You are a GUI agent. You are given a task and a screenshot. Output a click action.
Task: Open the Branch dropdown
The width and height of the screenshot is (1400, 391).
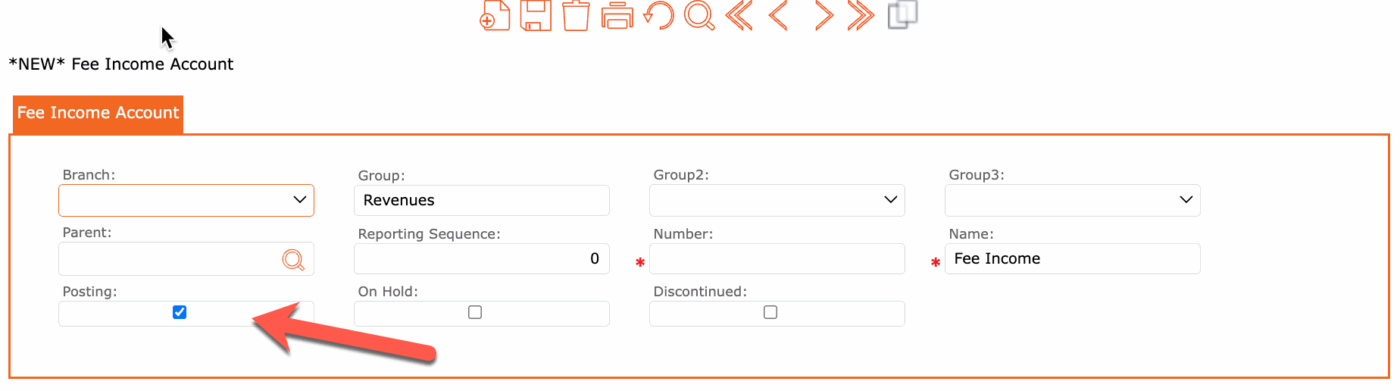pos(186,200)
